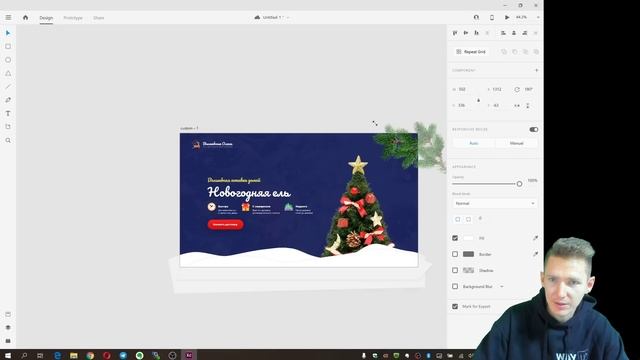Viewport: 640px width, 360px height.
Task: Select the Select (arrow) tool
Action: (8, 33)
